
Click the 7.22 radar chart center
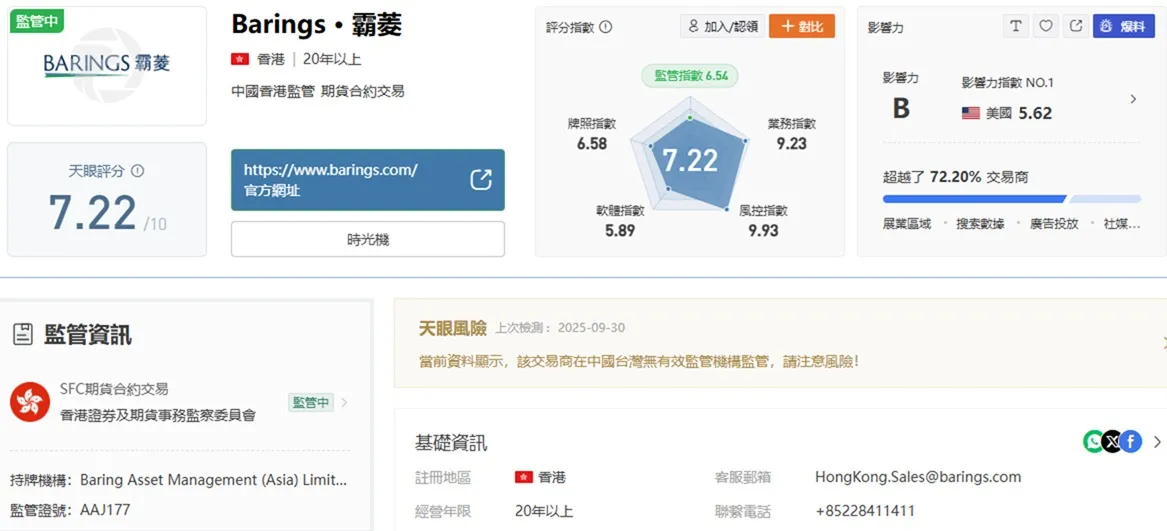coord(690,160)
